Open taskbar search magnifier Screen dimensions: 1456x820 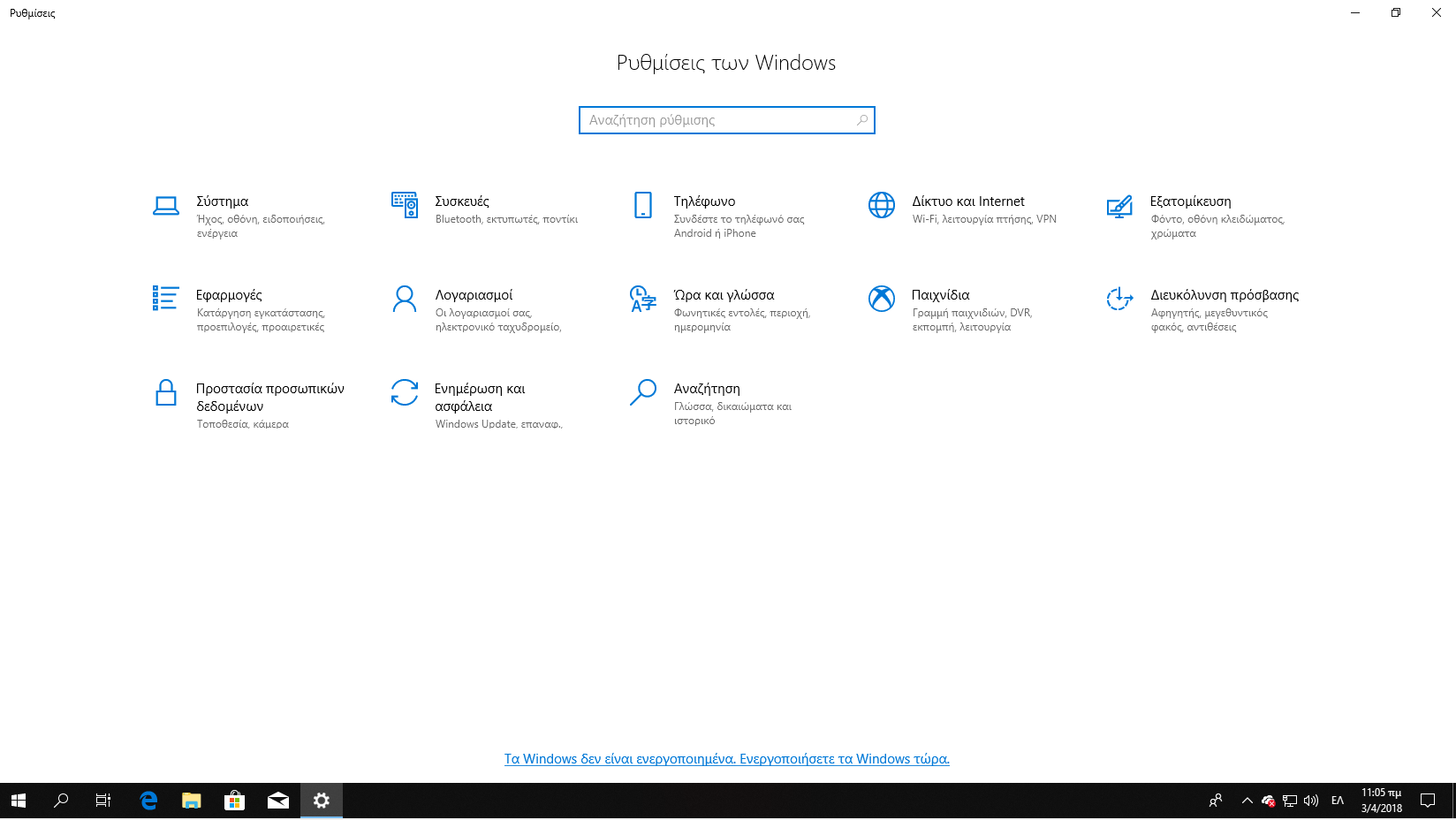pos(61,801)
